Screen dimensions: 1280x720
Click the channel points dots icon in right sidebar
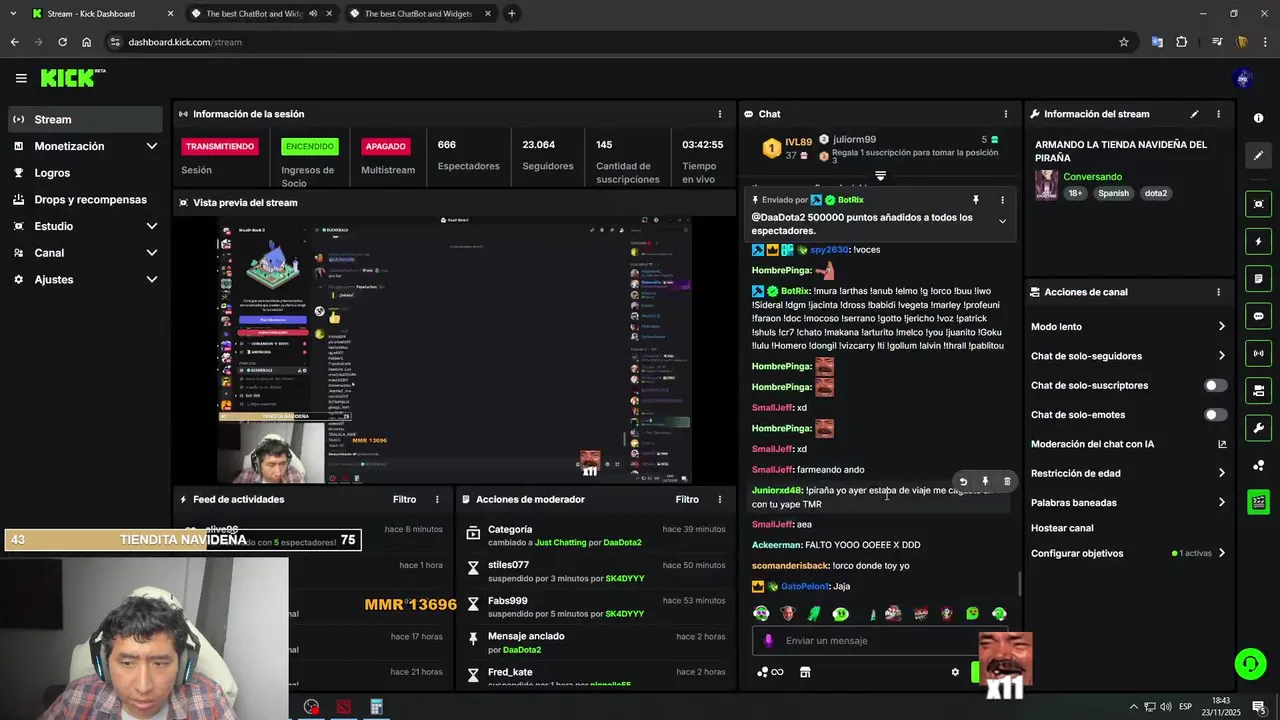[x=1258, y=465]
